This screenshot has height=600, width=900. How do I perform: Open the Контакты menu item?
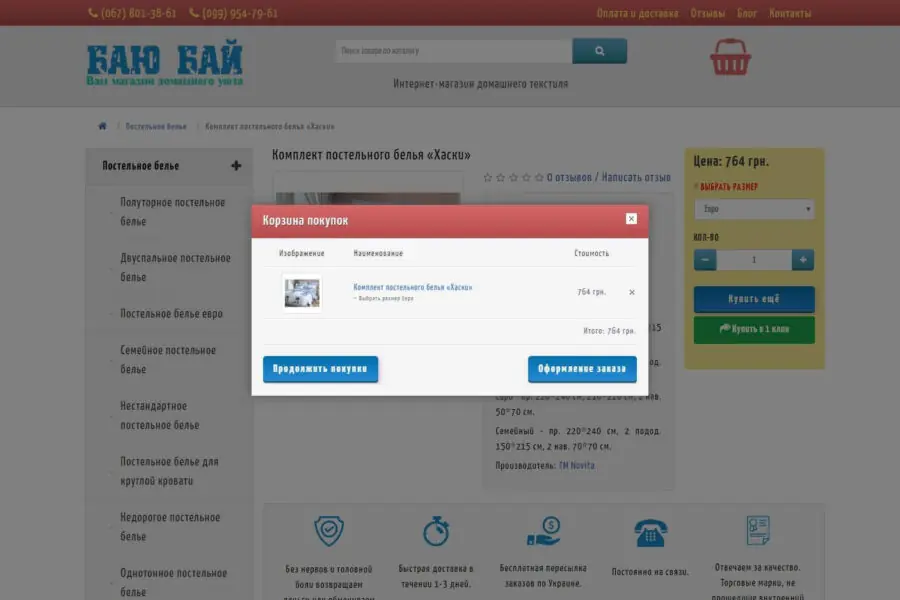point(790,13)
